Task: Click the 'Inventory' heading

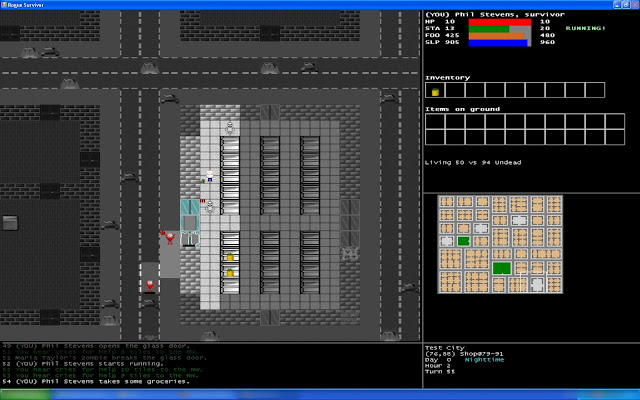Action: pos(447,78)
